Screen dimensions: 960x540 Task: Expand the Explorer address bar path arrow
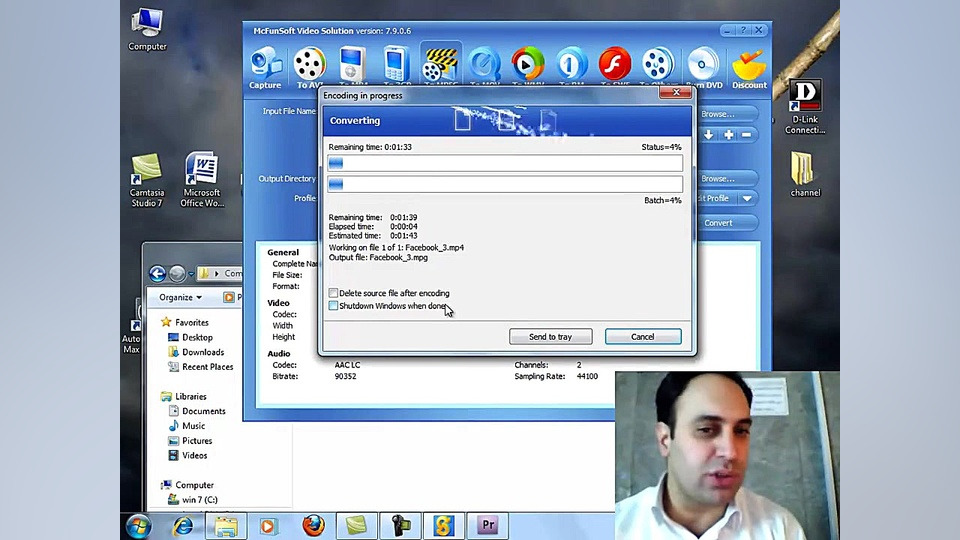(216, 274)
